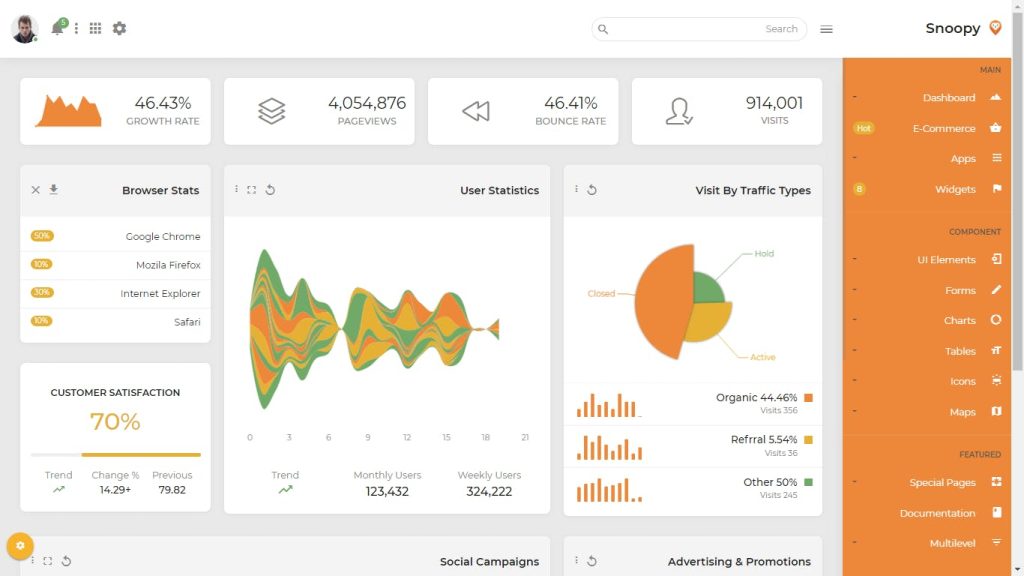Expand the Charts section in the sidebar

[x=960, y=320]
